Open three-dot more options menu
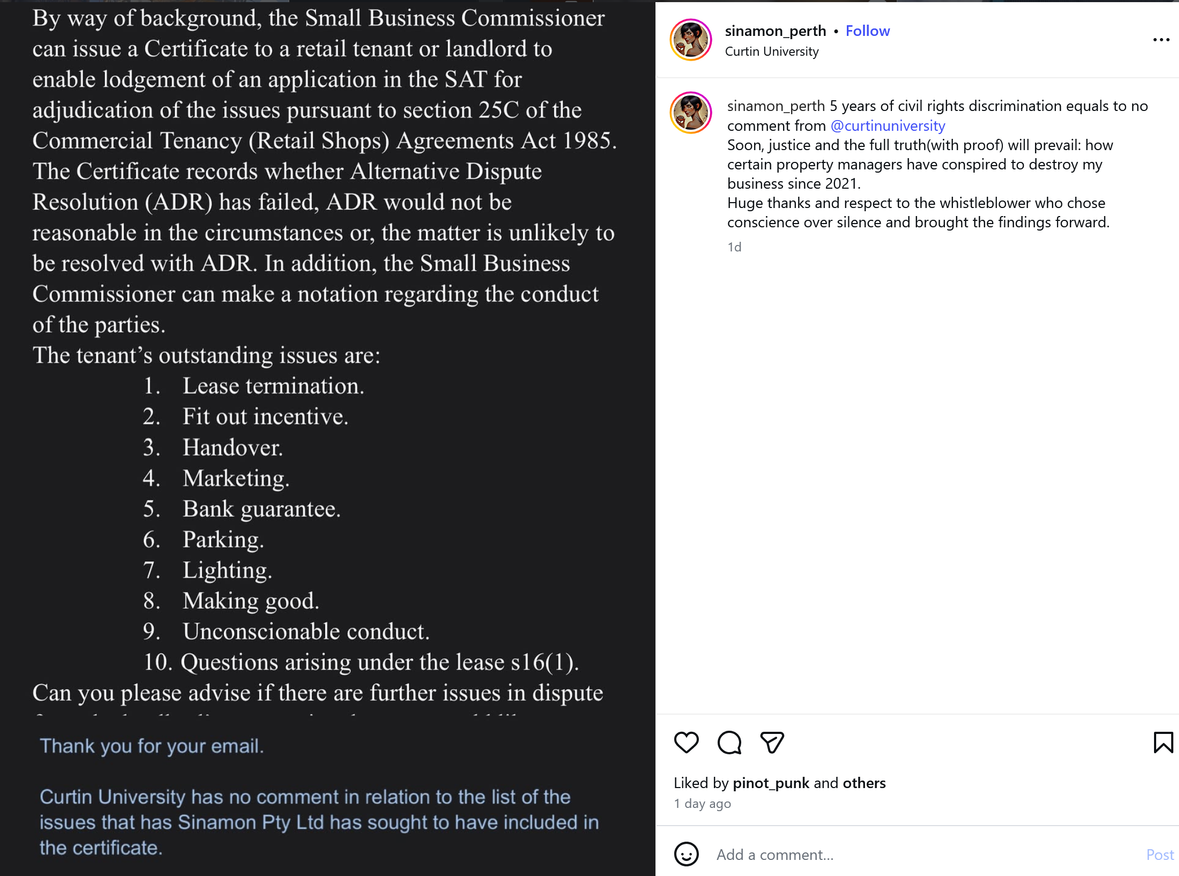The image size is (1179, 876). pos(1161,40)
